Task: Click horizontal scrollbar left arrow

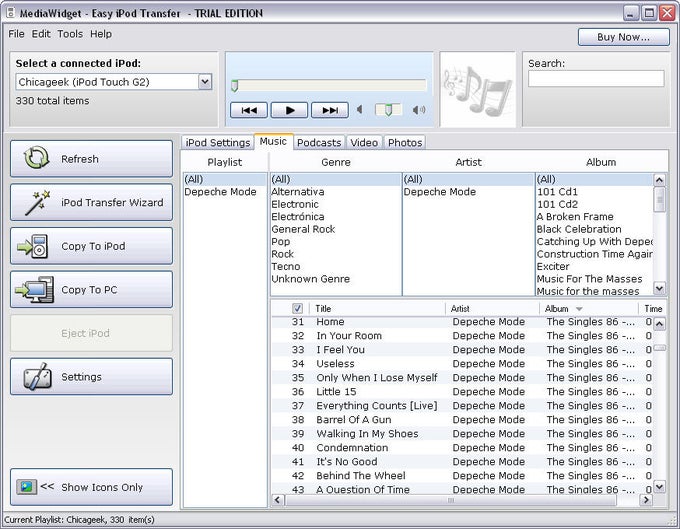Action: point(278,500)
